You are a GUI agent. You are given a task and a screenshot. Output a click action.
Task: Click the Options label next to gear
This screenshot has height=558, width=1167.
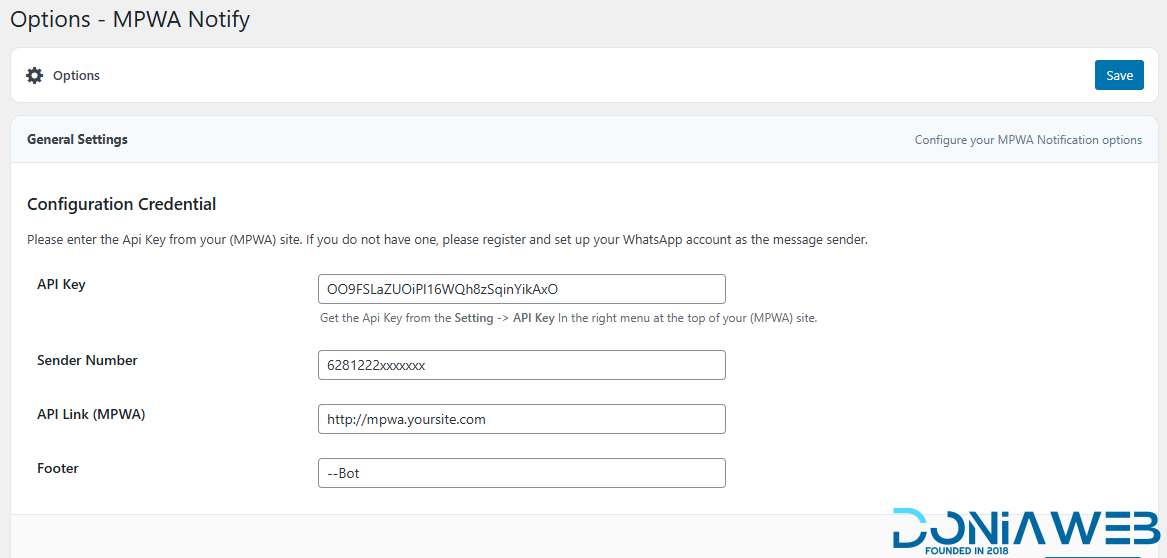(x=76, y=75)
